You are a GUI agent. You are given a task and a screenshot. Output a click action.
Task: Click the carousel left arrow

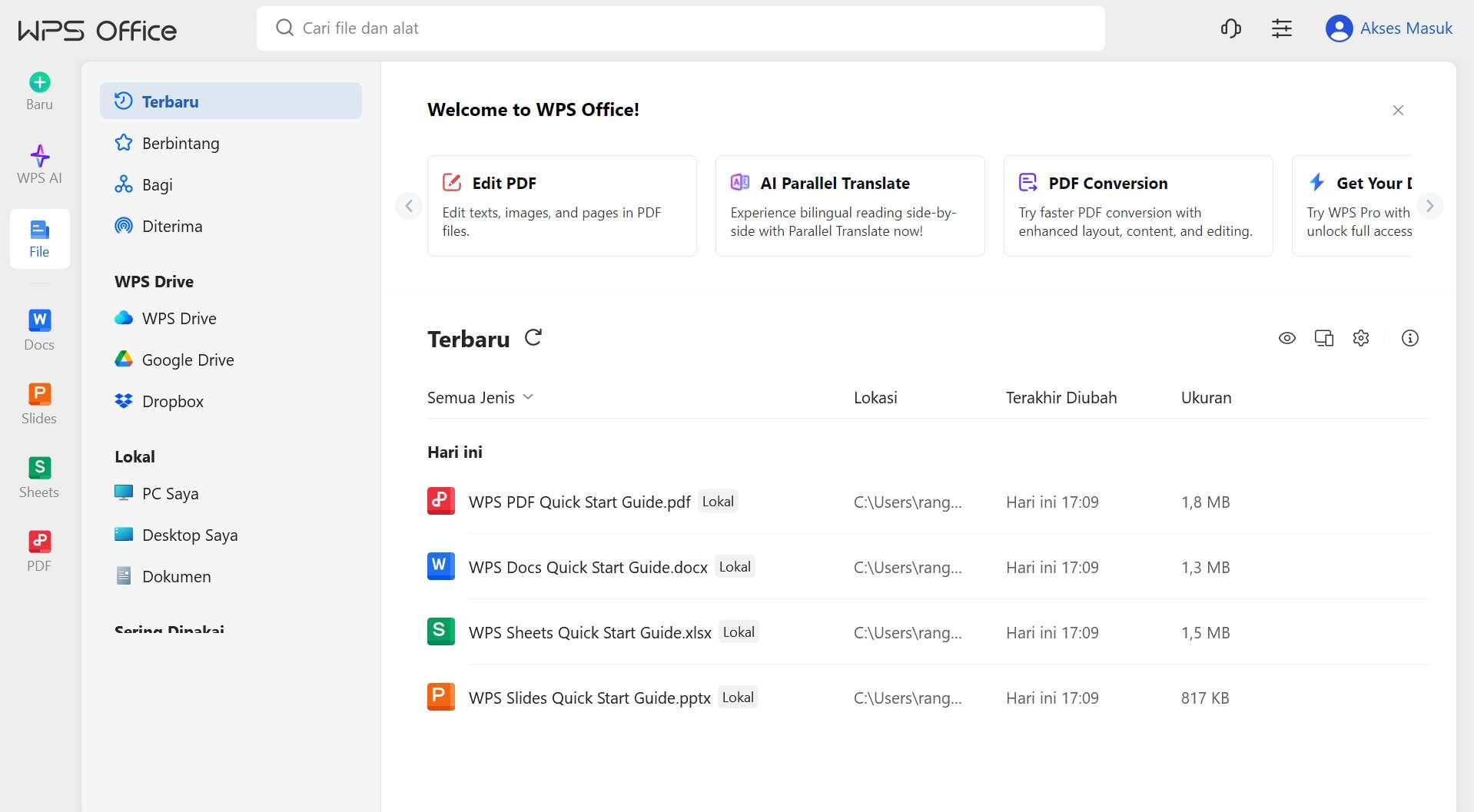[x=408, y=206]
